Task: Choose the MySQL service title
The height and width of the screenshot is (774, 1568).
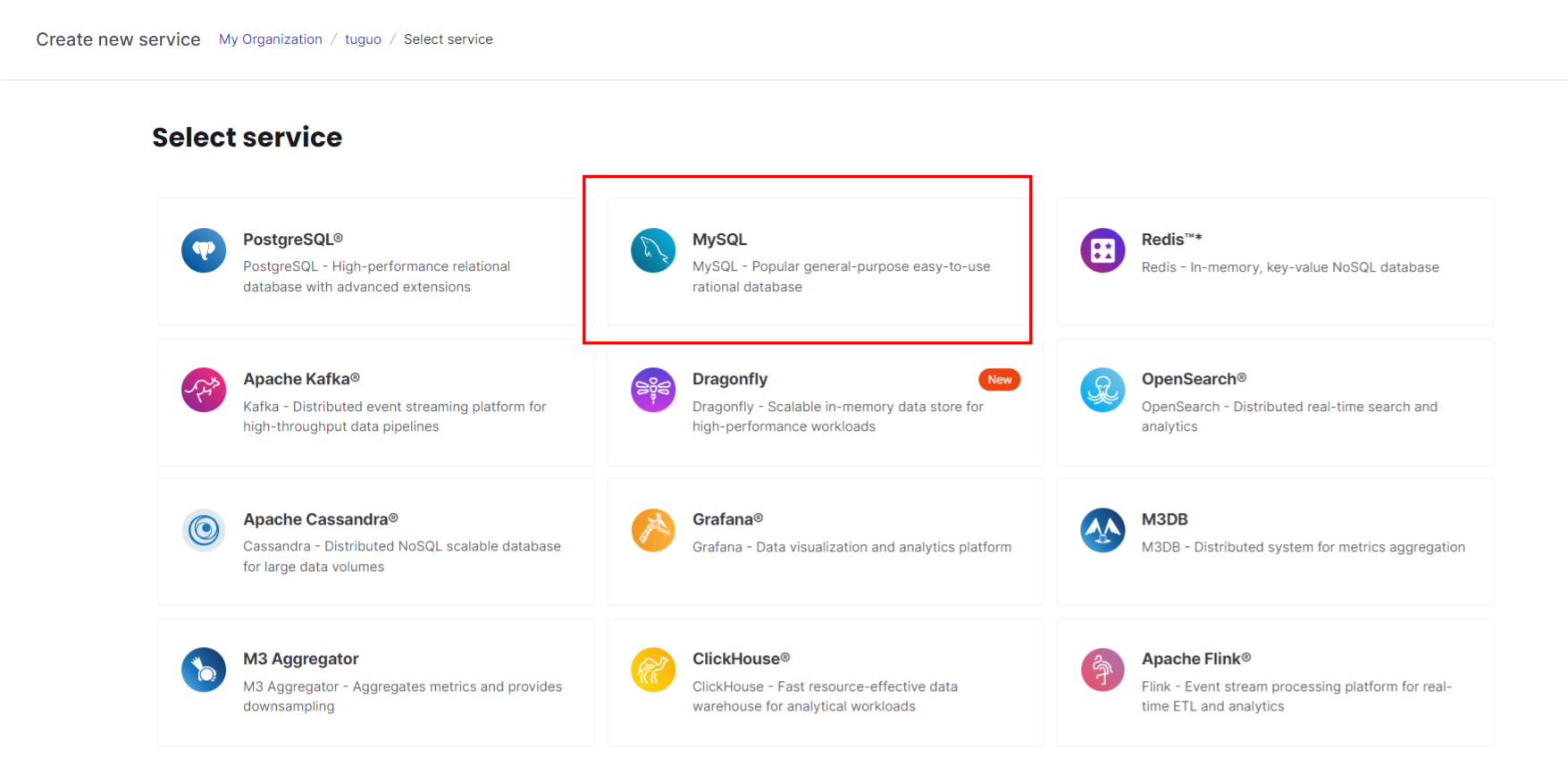Action: tap(719, 240)
